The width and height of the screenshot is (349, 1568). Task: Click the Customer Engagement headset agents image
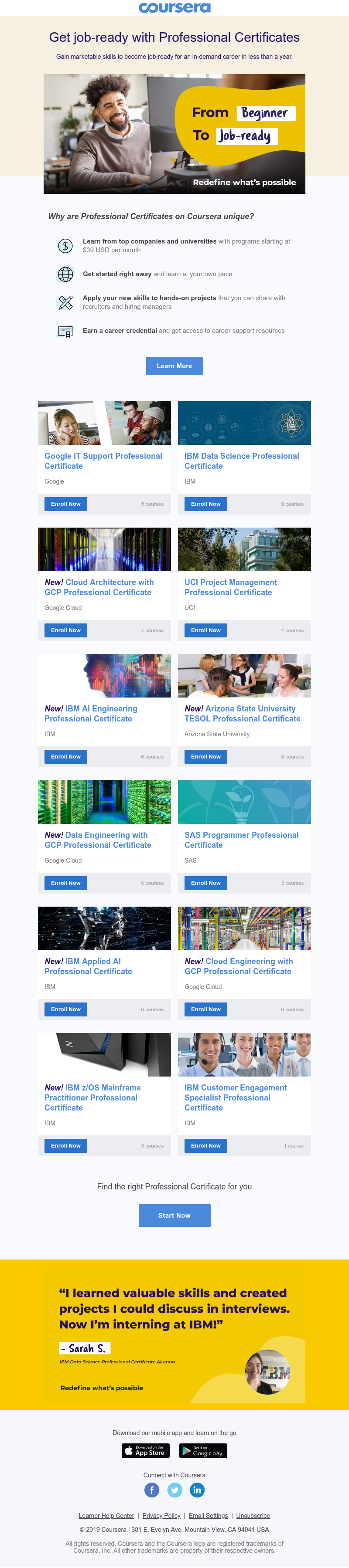click(244, 1054)
